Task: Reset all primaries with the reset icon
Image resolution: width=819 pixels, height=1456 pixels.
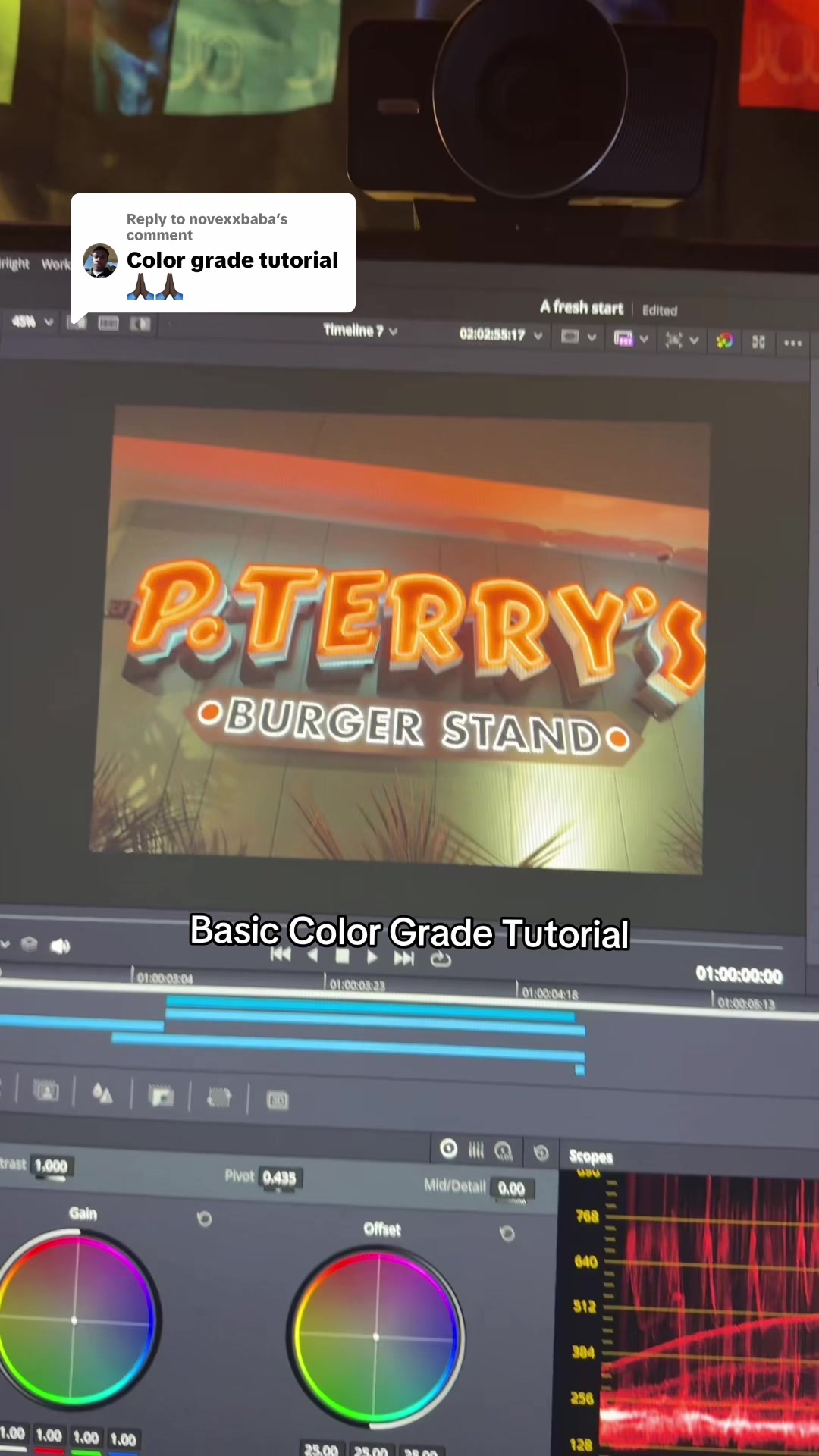Action: point(541,1153)
